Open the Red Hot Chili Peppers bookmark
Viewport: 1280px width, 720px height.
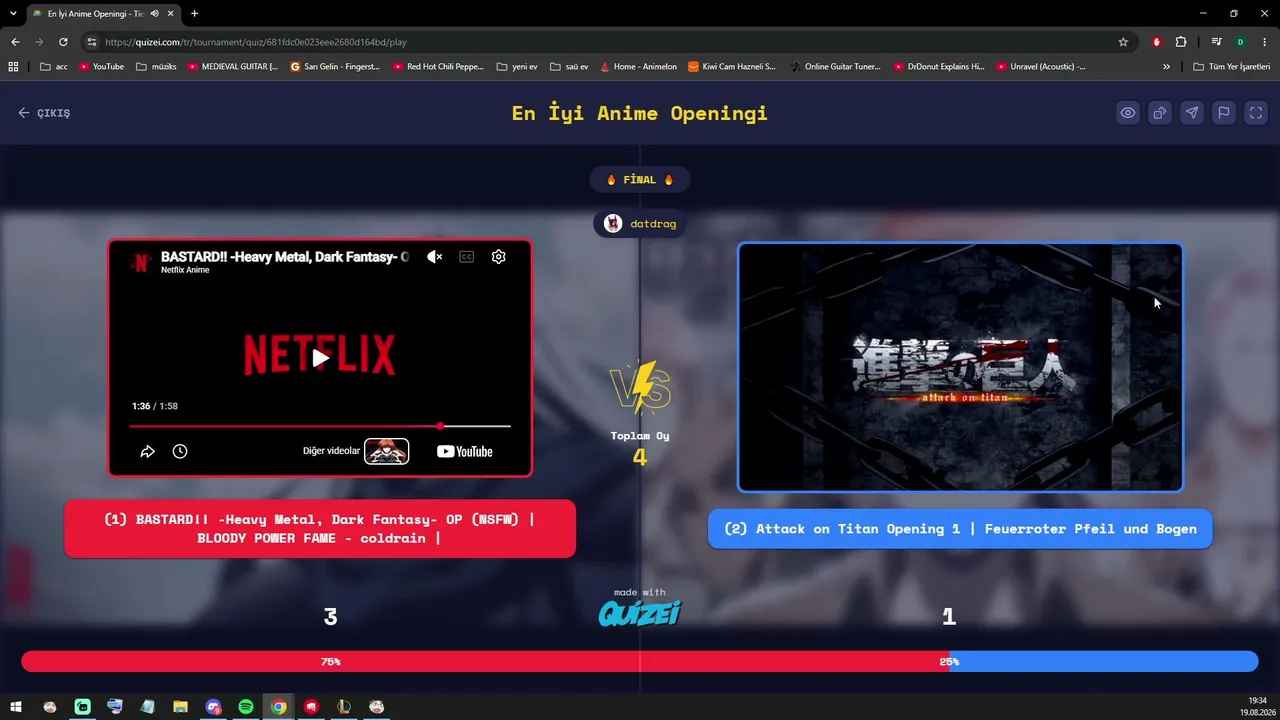pos(438,67)
